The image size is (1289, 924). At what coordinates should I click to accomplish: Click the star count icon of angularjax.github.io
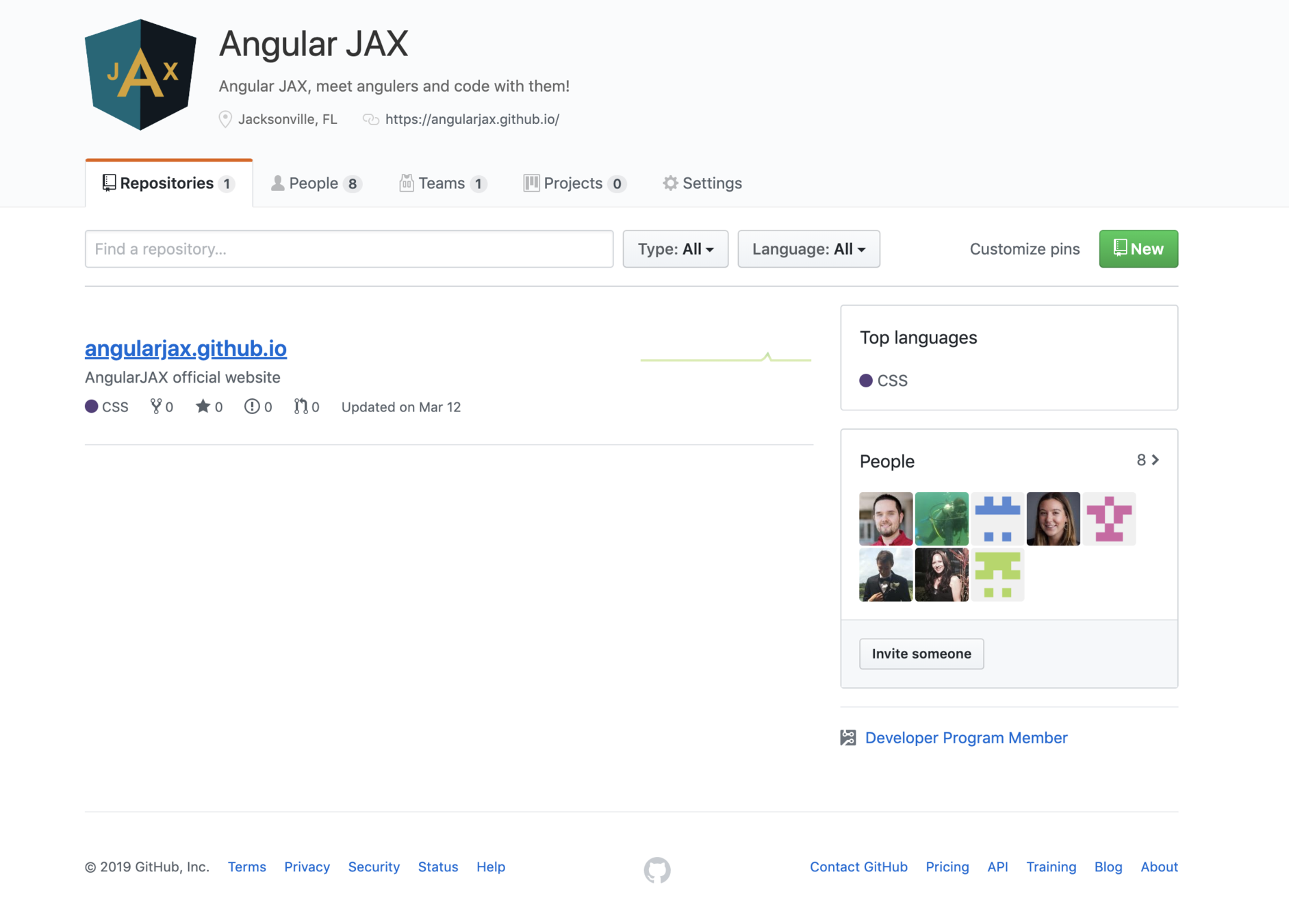203,407
